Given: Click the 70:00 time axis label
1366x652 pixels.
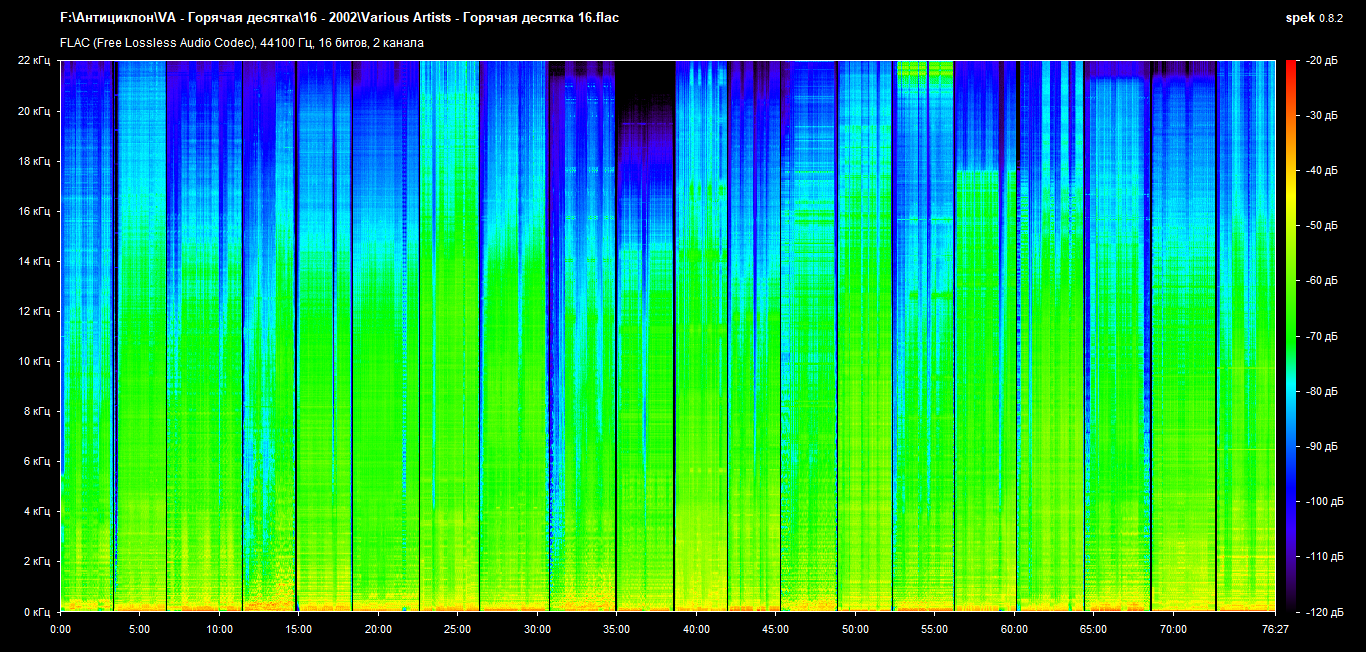Looking at the screenshot, I should point(1173,630).
